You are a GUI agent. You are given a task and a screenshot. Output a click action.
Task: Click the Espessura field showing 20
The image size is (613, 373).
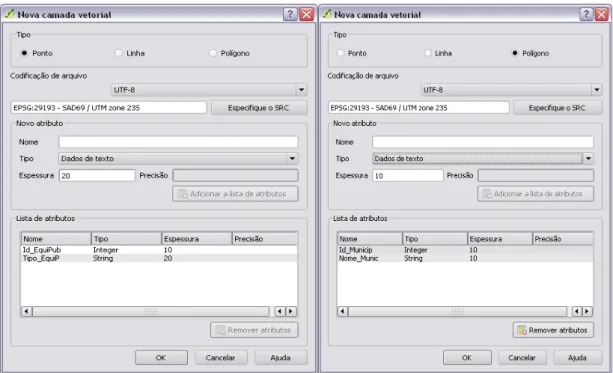[x=97, y=176]
